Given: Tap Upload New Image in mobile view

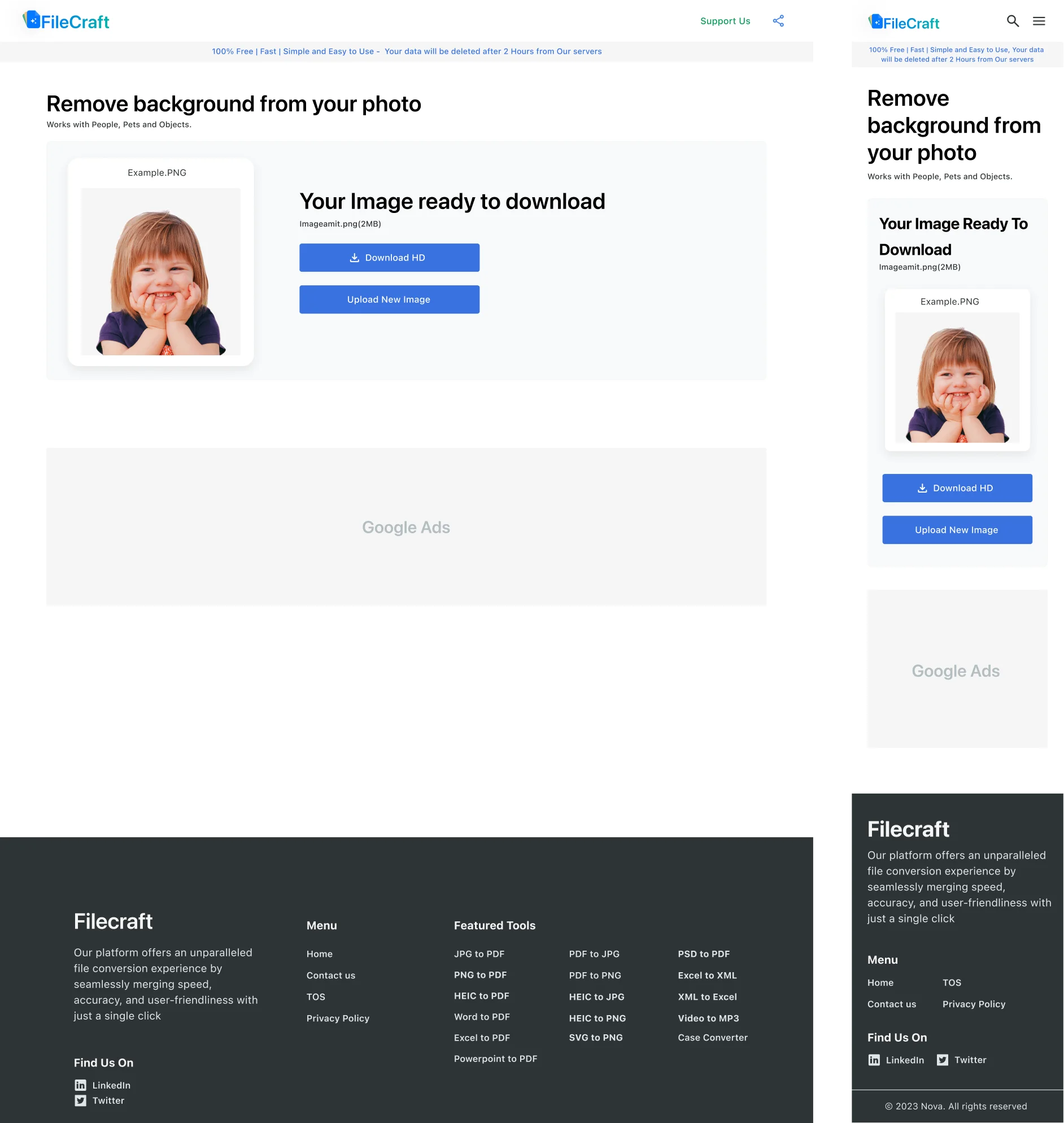Looking at the screenshot, I should click(x=957, y=530).
